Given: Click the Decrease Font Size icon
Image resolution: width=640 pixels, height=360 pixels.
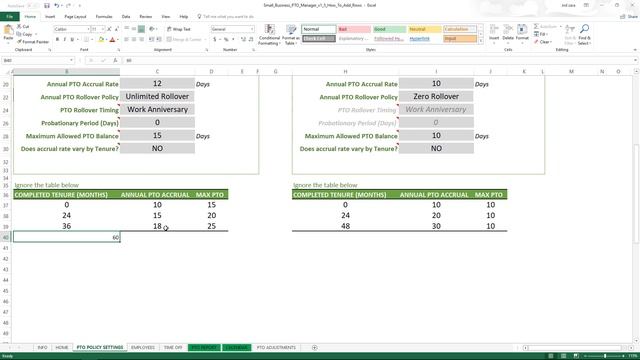Looking at the screenshot, I should point(116,29).
